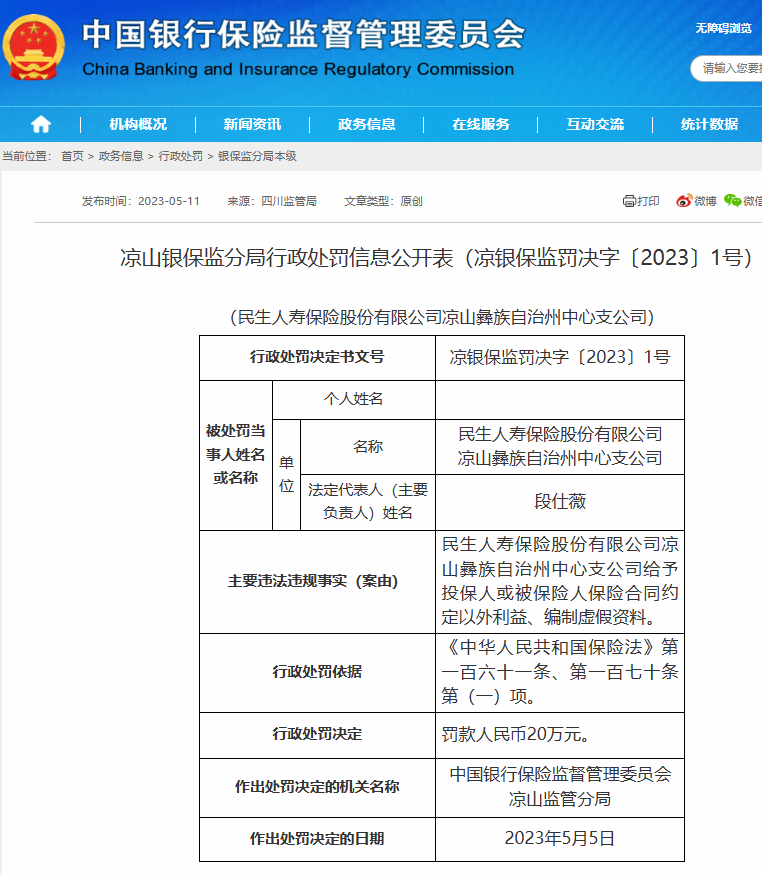Click the home icon in navigation bar
Screen dimensions: 762x875
[x=40, y=124]
